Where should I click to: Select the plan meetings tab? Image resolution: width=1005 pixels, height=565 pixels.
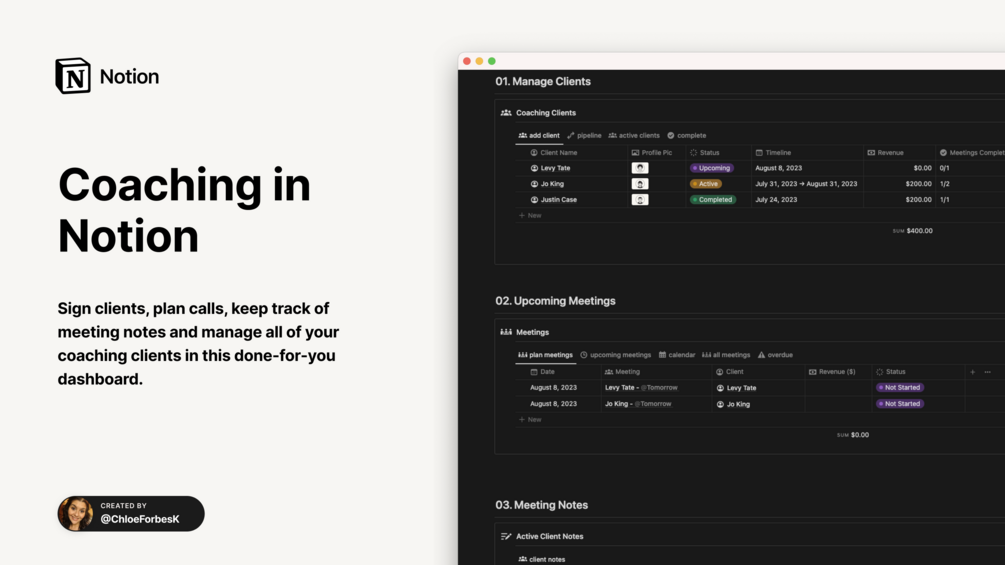545,355
